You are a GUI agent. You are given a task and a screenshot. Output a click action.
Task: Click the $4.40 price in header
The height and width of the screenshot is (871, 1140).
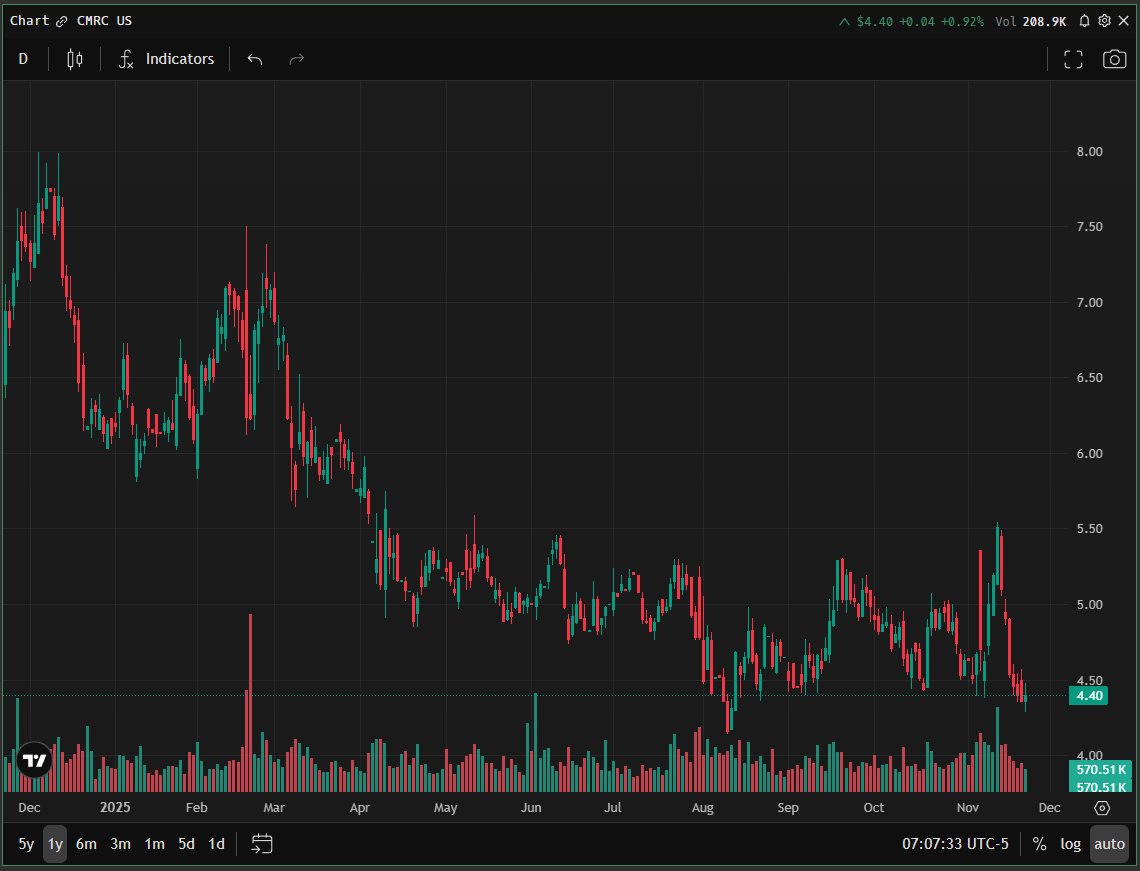(875, 21)
